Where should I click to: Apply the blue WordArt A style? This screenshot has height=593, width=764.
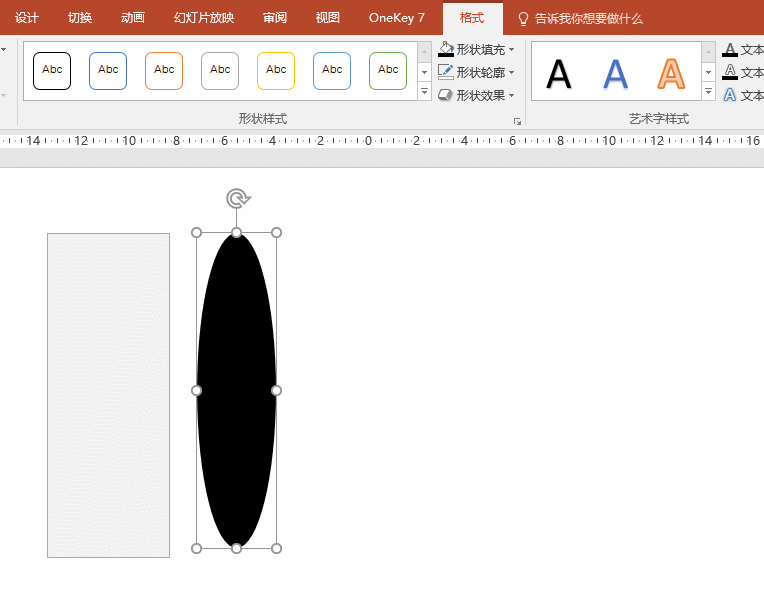point(616,74)
